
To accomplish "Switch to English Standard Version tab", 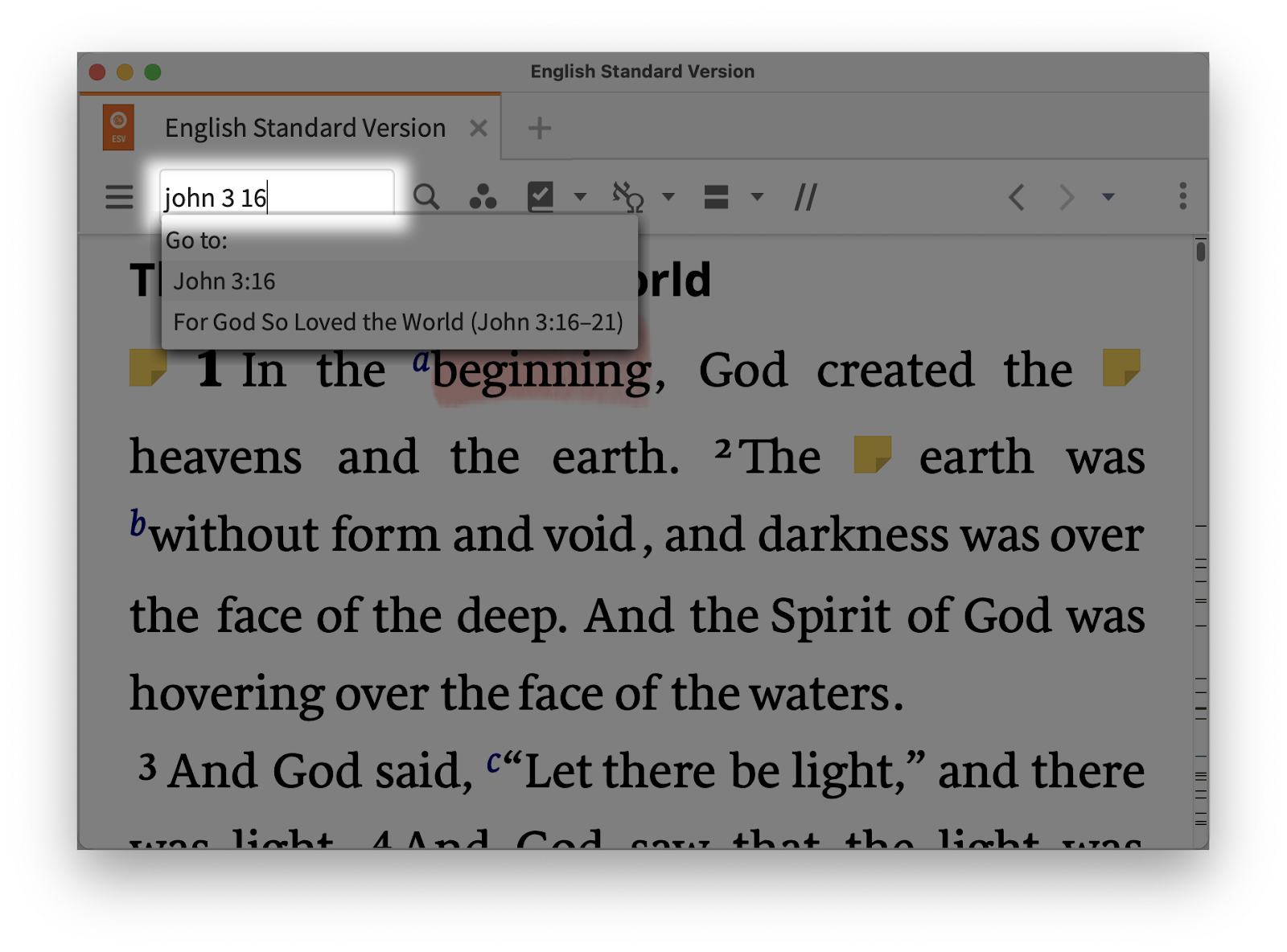I will [x=305, y=129].
